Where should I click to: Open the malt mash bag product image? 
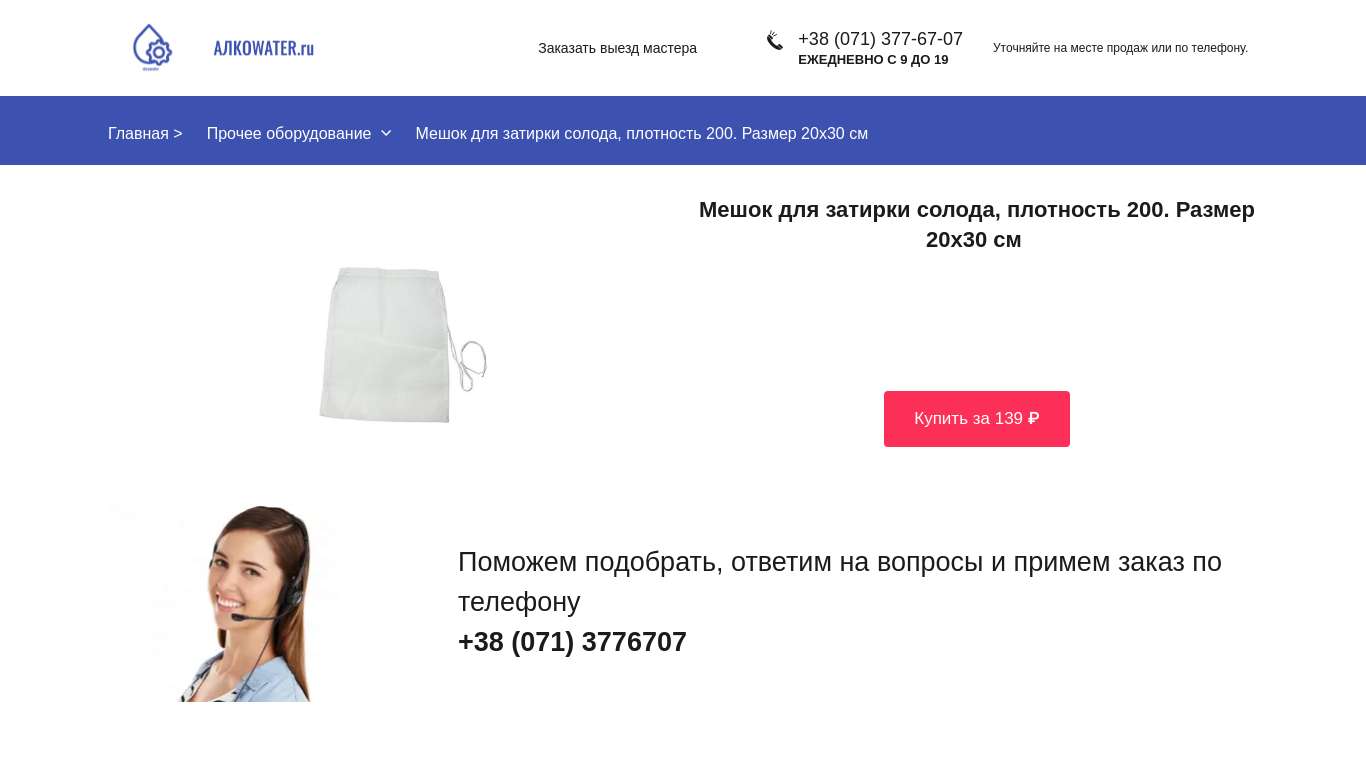(x=403, y=344)
